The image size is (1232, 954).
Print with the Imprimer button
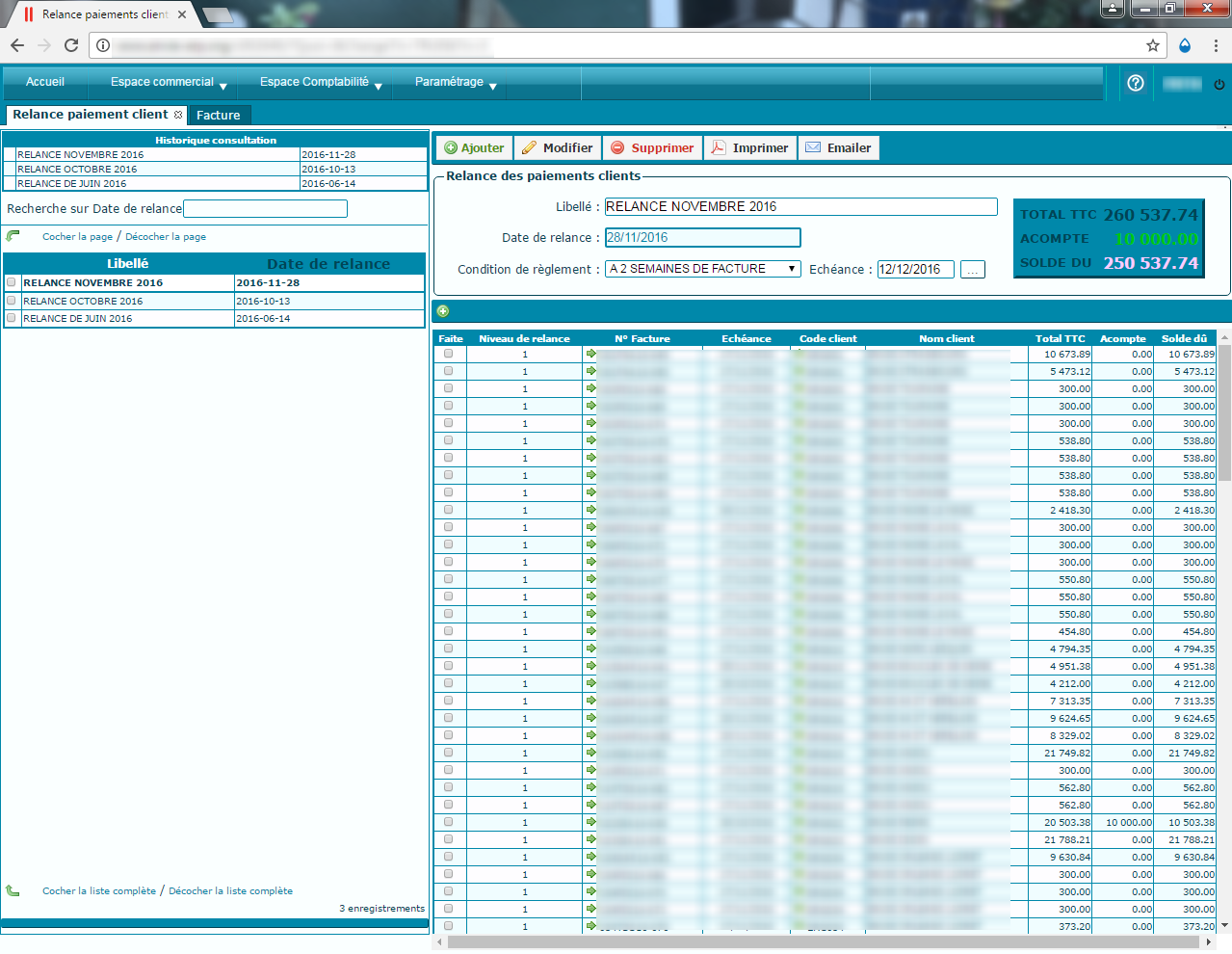click(x=750, y=148)
